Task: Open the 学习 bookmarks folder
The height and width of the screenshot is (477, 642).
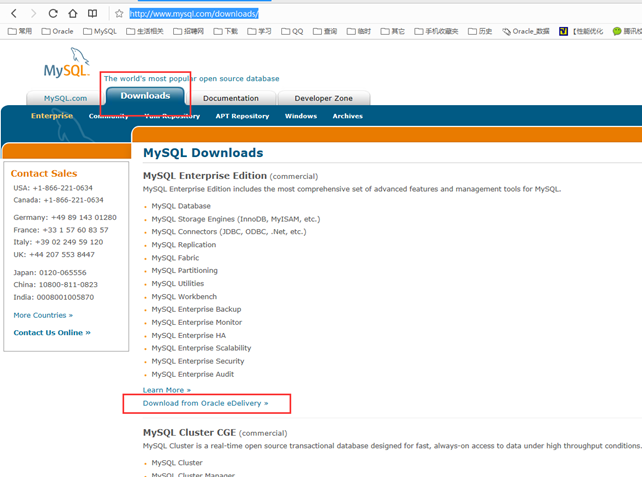Action: 260,31
